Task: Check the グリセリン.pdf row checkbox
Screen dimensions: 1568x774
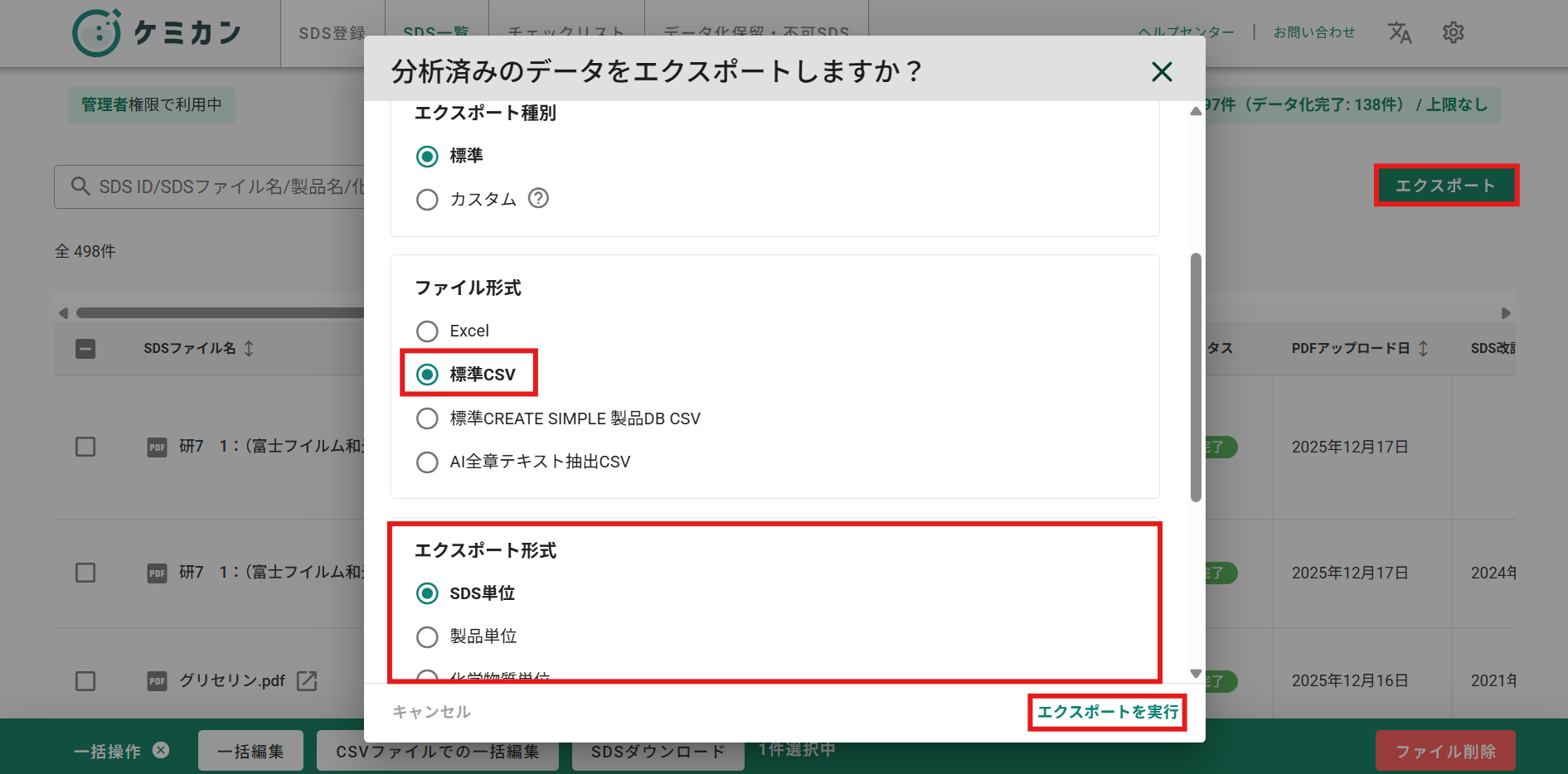Action: [x=85, y=681]
